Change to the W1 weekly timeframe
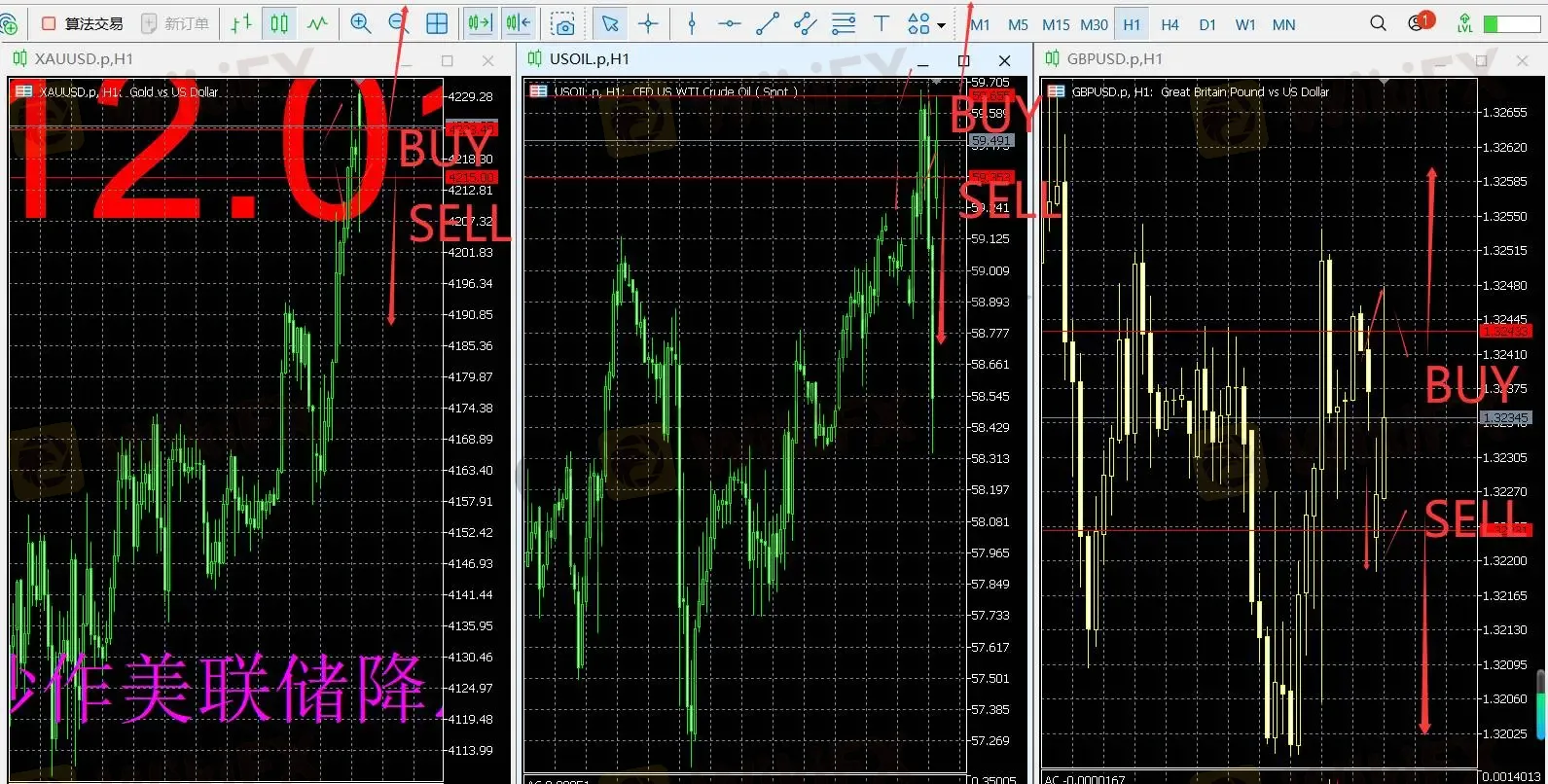This screenshot has width=1548, height=784. click(x=1245, y=24)
